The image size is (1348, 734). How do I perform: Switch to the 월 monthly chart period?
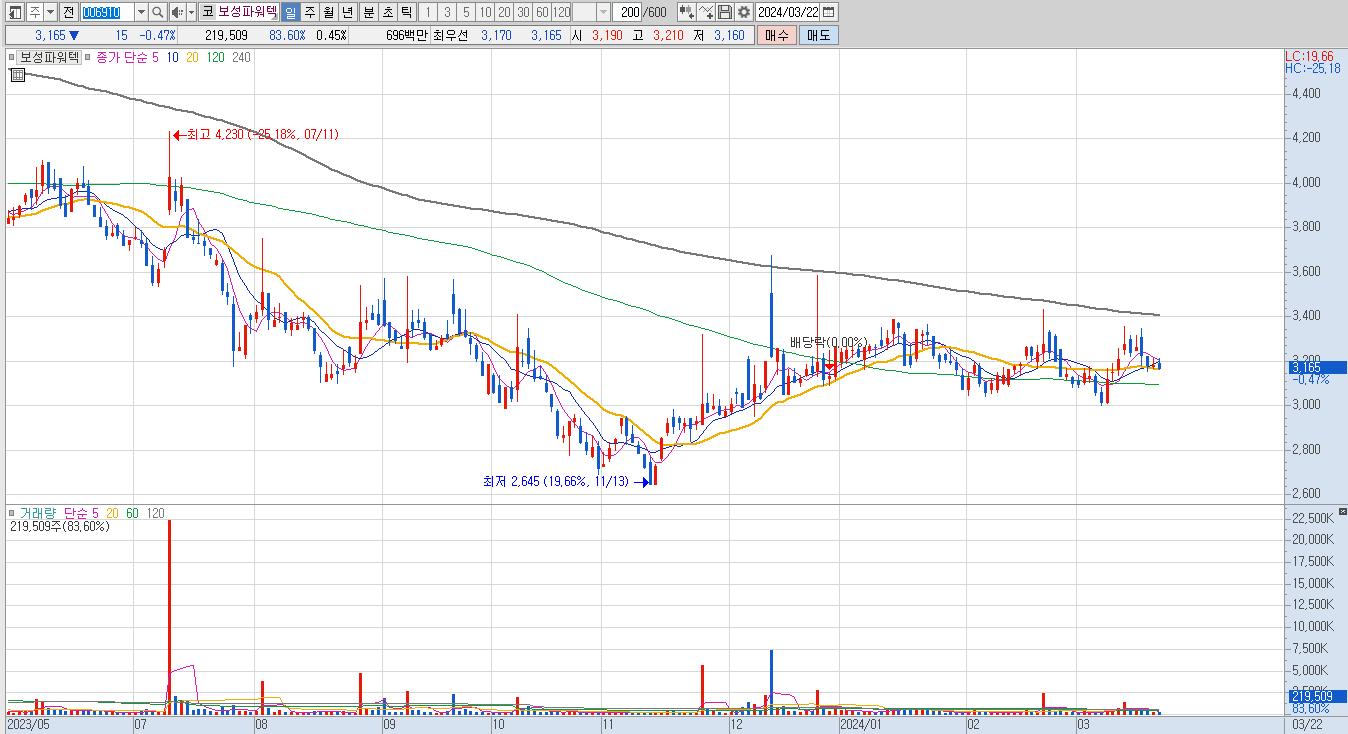click(x=328, y=12)
